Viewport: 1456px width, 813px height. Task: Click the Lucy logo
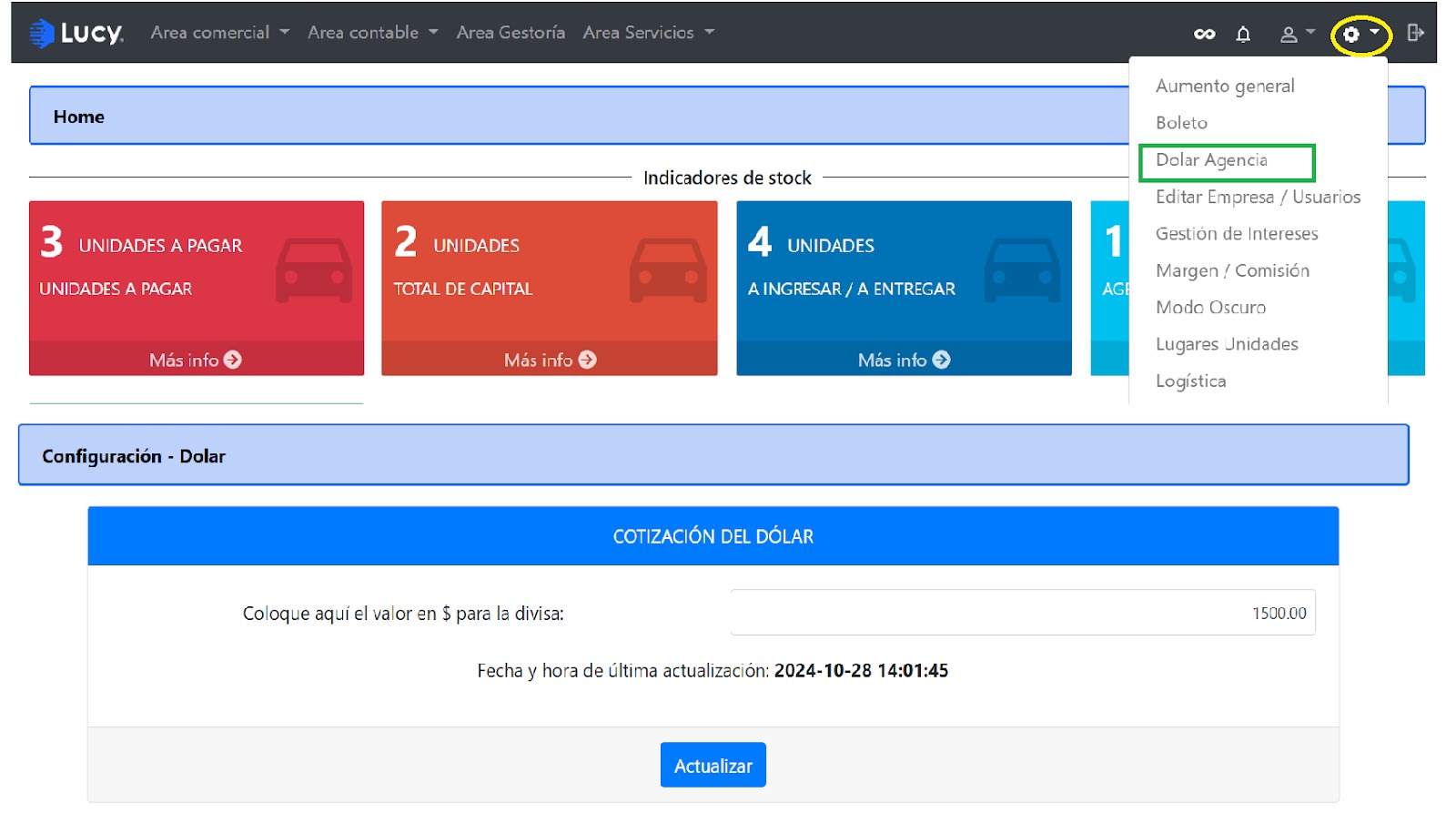click(x=76, y=33)
